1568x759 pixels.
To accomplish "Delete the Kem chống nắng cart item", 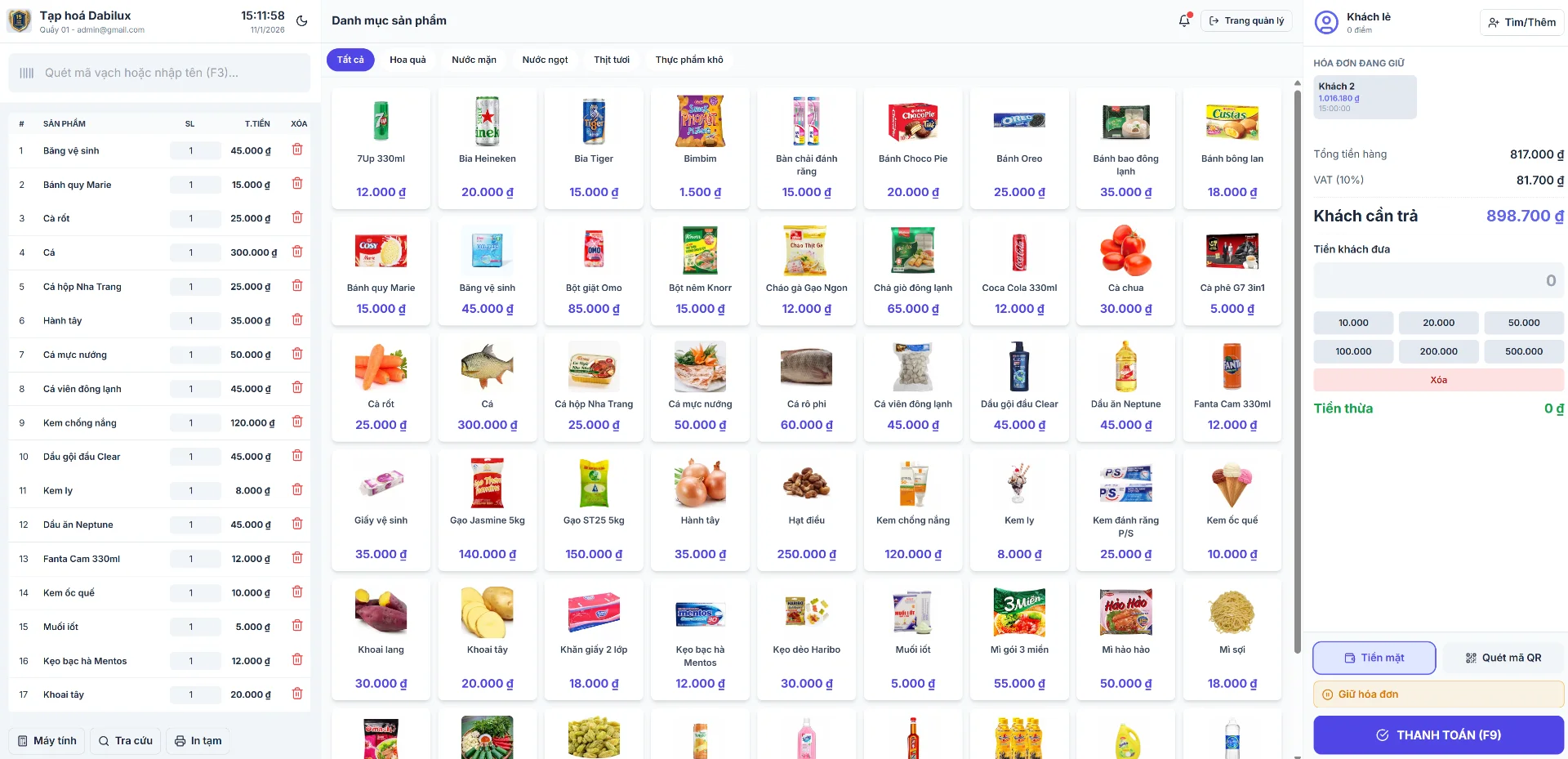I will (297, 422).
